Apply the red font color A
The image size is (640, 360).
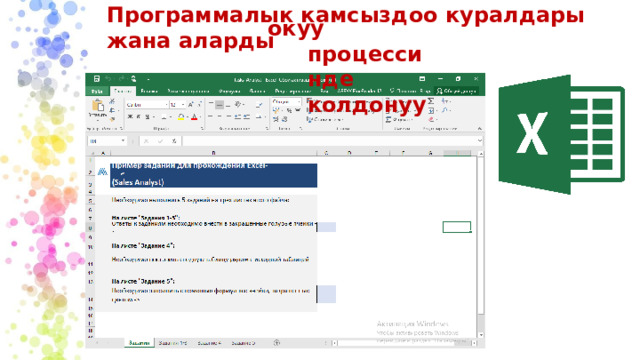pos(194,118)
